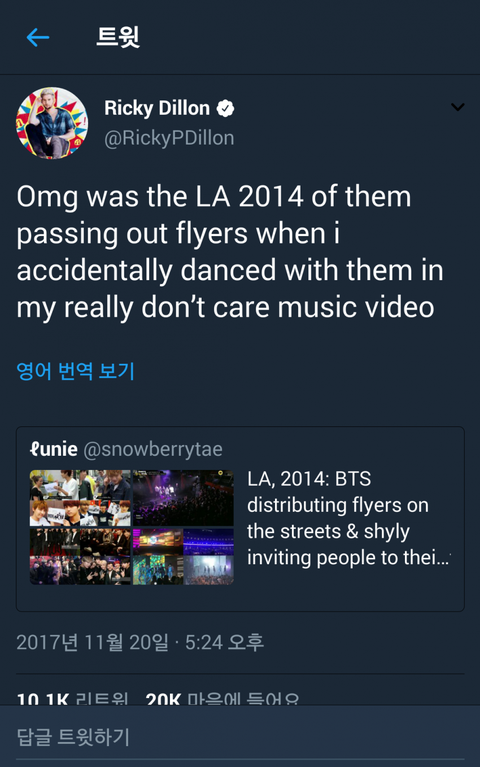Click the verified badge next to Ricky Dillon
Screen dimensions: 480x767
coord(225,108)
